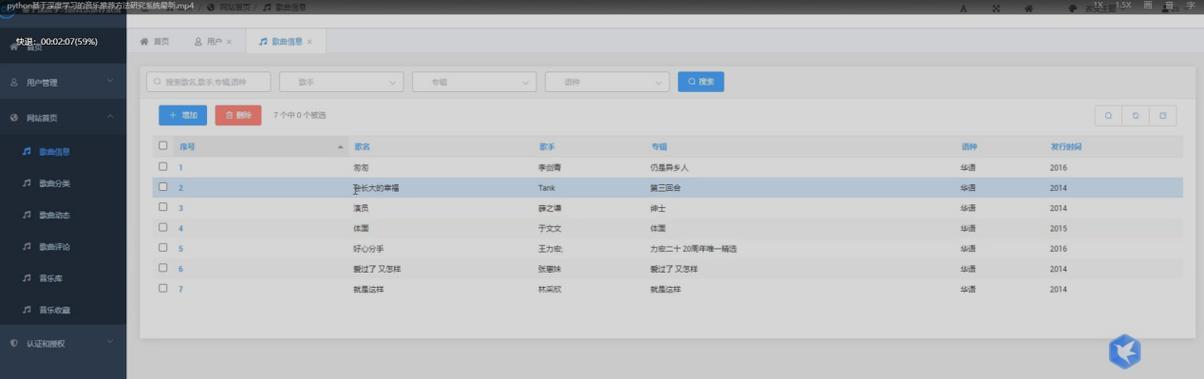Tick the checkbox for row 6

pyautogui.click(x=163, y=268)
